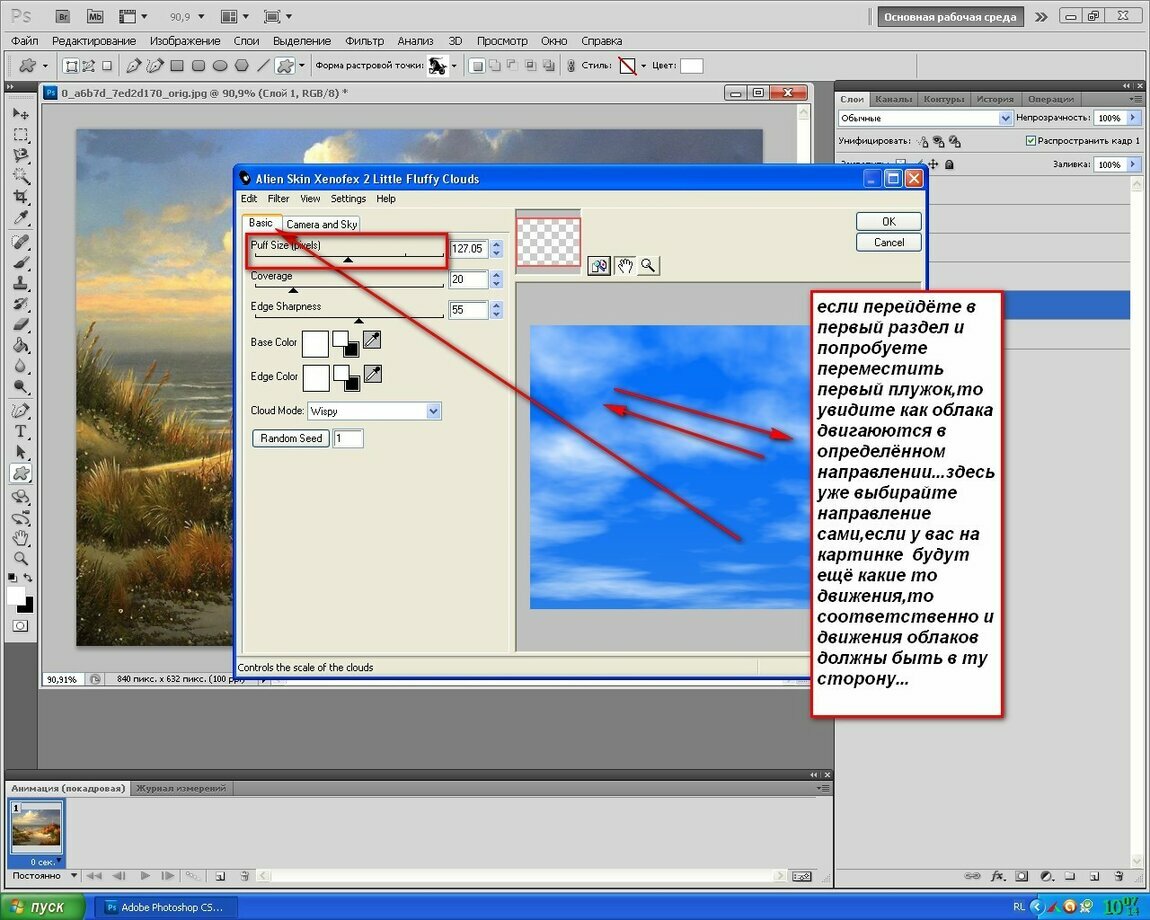Switch to Camera and Sky tab
Image resolution: width=1150 pixels, height=920 pixels.
pyautogui.click(x=321, y=224)
